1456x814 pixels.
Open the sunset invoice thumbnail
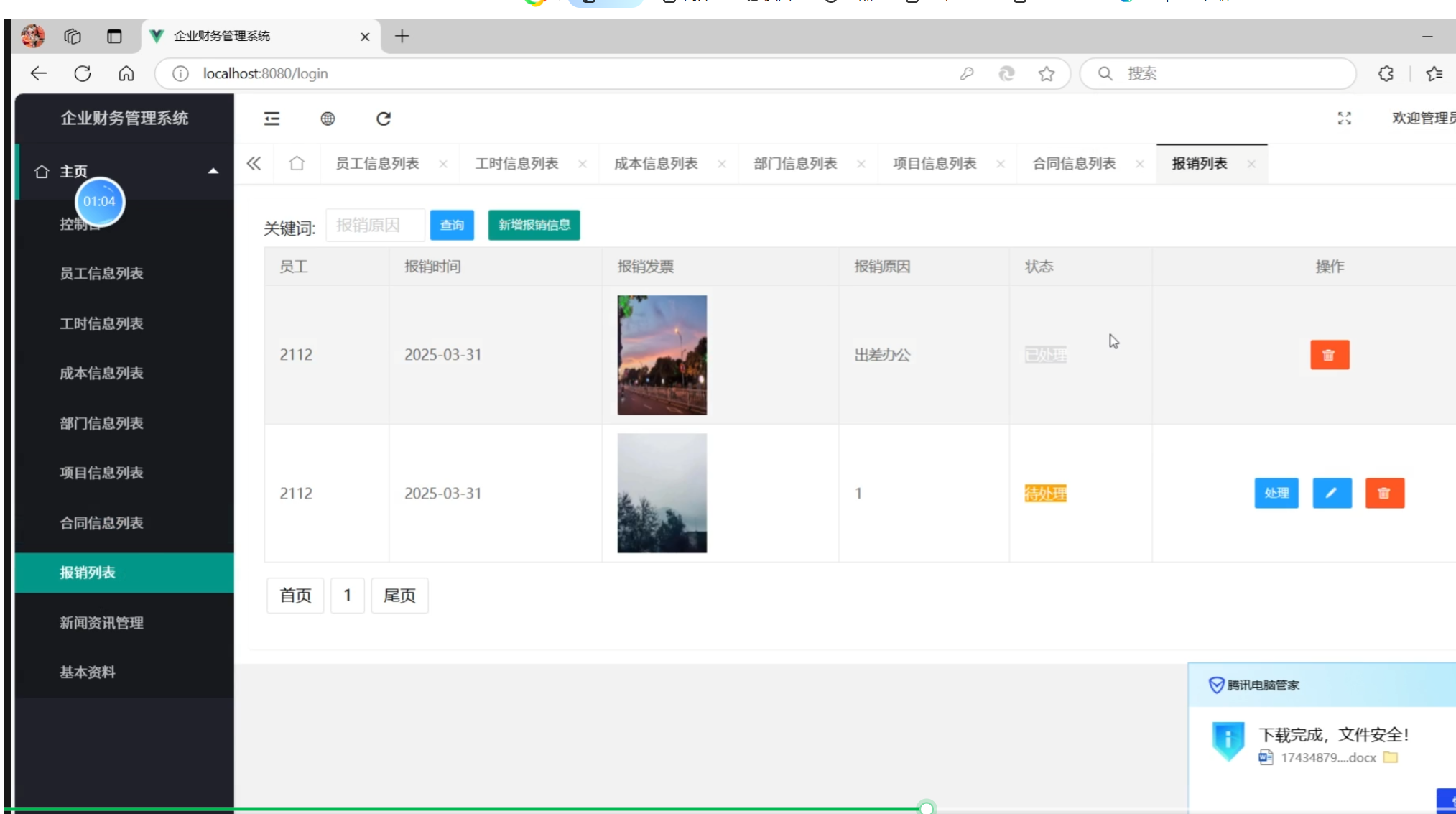662,355
